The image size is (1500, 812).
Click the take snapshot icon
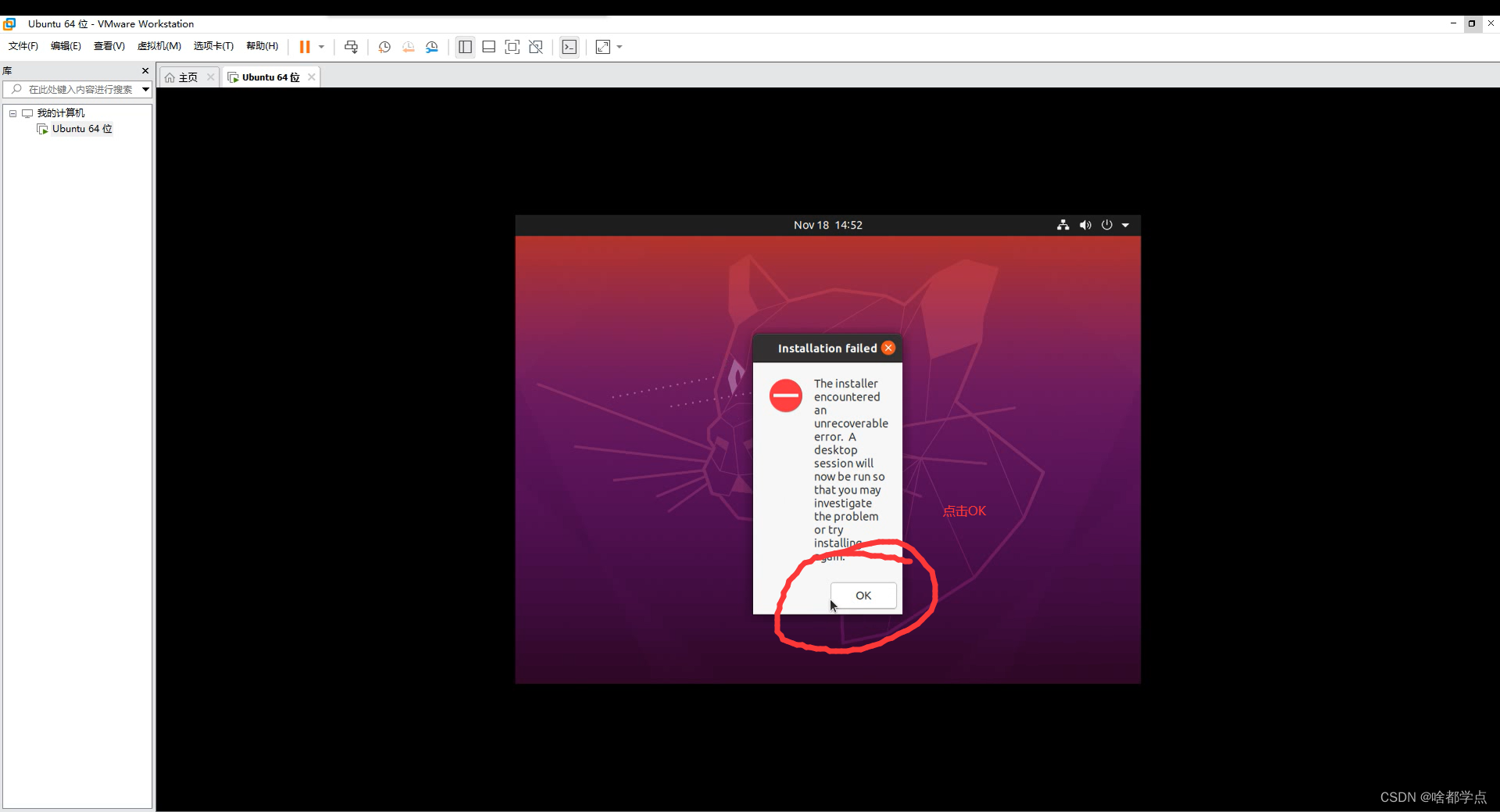click(384, 47)
